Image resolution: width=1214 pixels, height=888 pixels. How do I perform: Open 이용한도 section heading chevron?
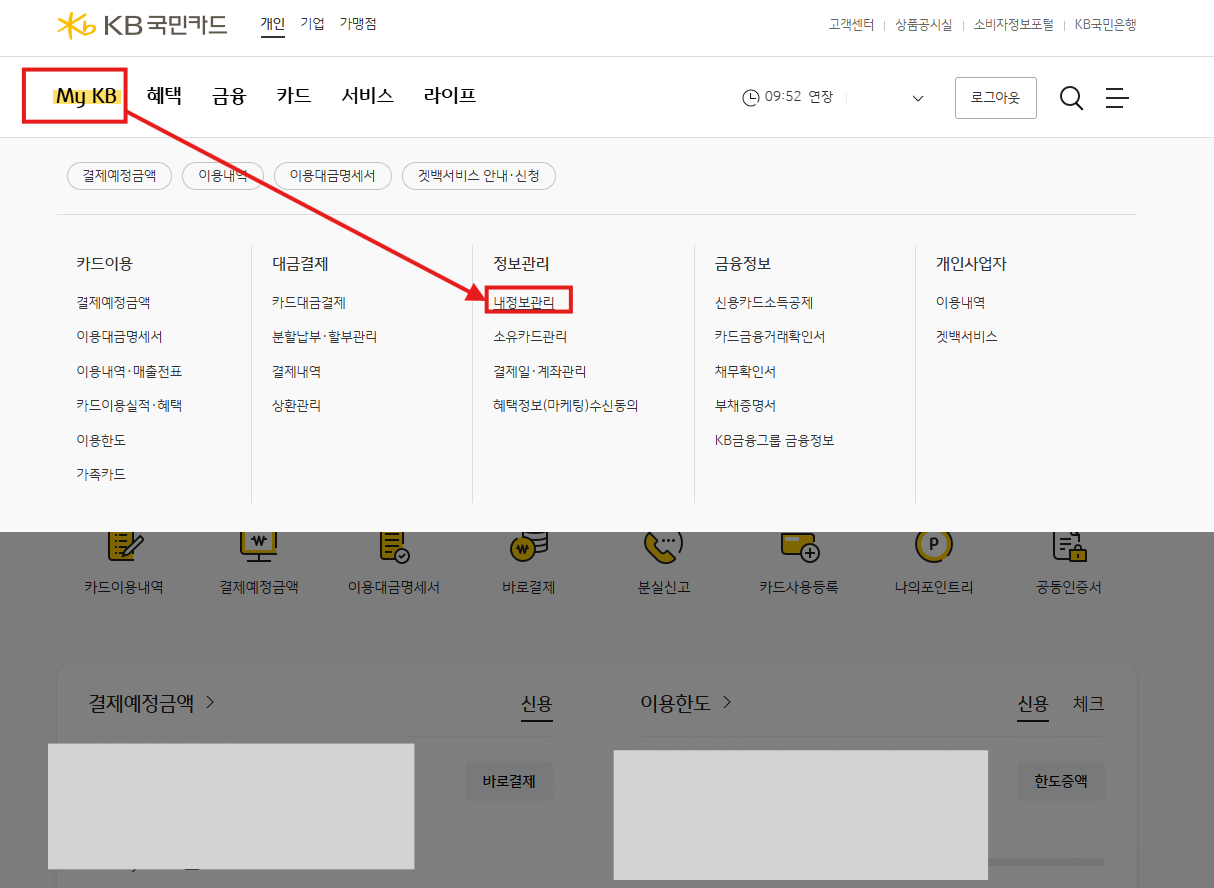727,702
